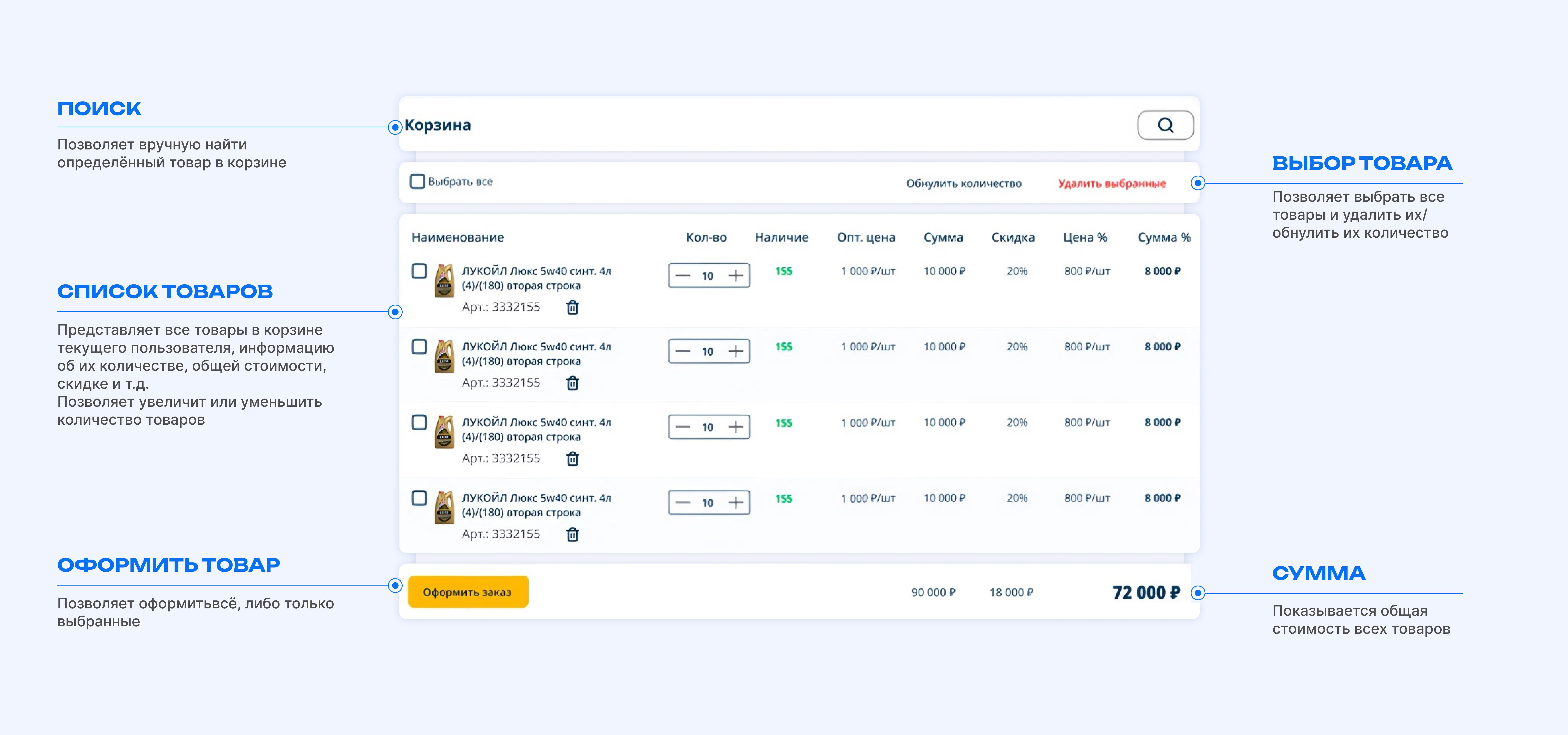Toggle checkbox of the last product
The image size is (1568, 735).
419,498
